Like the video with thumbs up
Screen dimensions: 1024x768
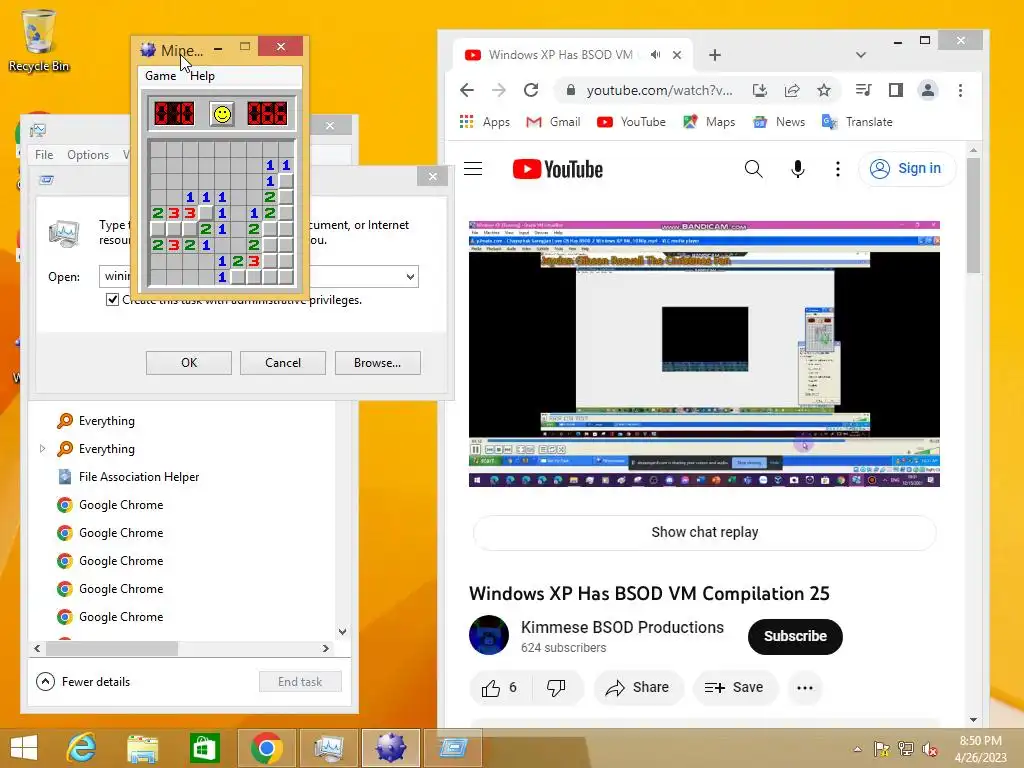tap(500, 688)
